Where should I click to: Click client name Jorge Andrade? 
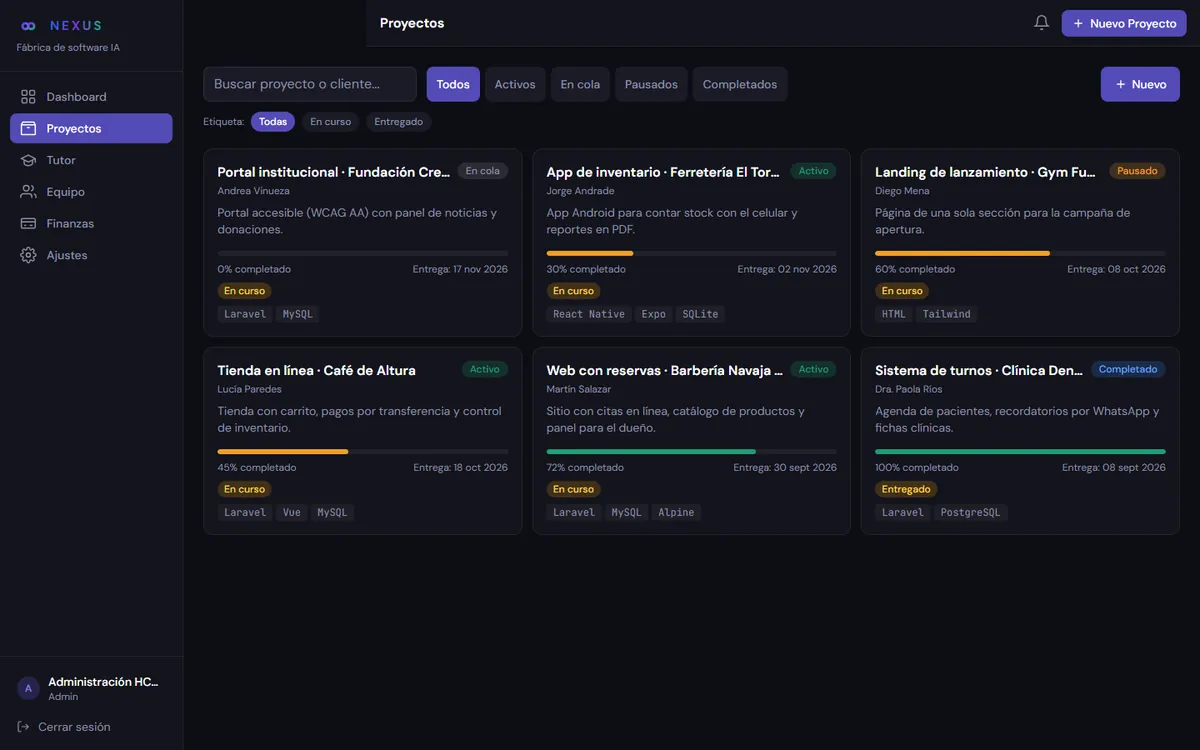pos(580,191)
